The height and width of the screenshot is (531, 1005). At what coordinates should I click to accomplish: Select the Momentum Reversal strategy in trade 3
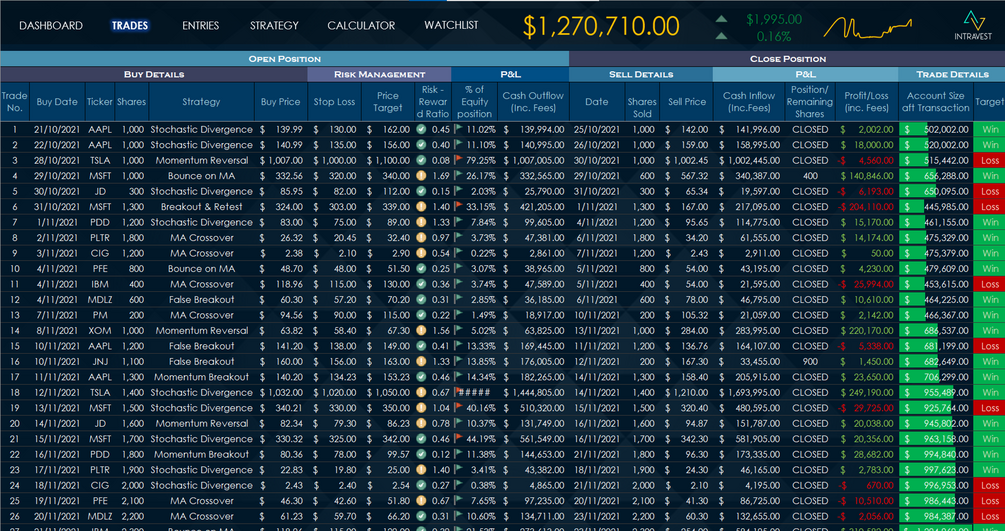[201, 160]
